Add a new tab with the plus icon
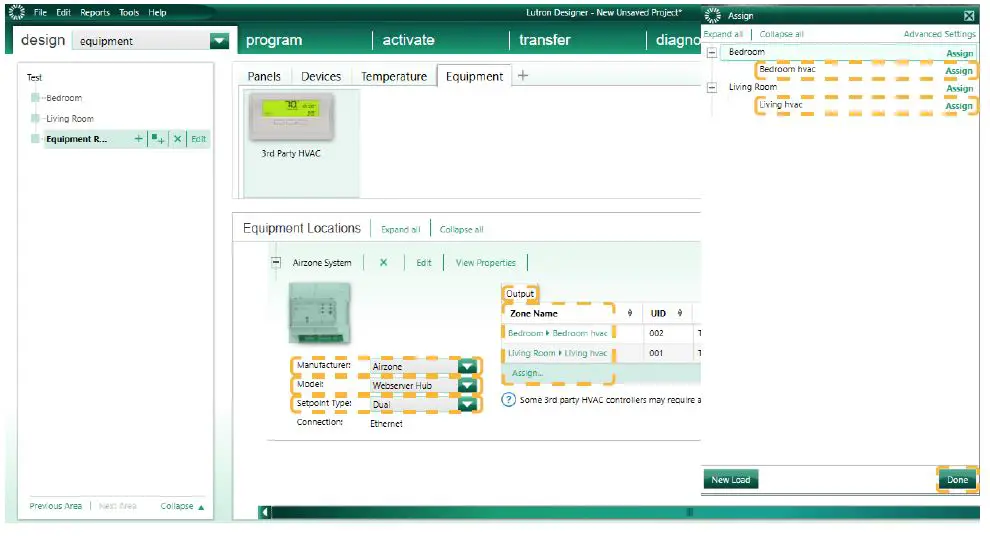Screen dimensions: 990x536 pyautogui.click(x=523, y=76)
